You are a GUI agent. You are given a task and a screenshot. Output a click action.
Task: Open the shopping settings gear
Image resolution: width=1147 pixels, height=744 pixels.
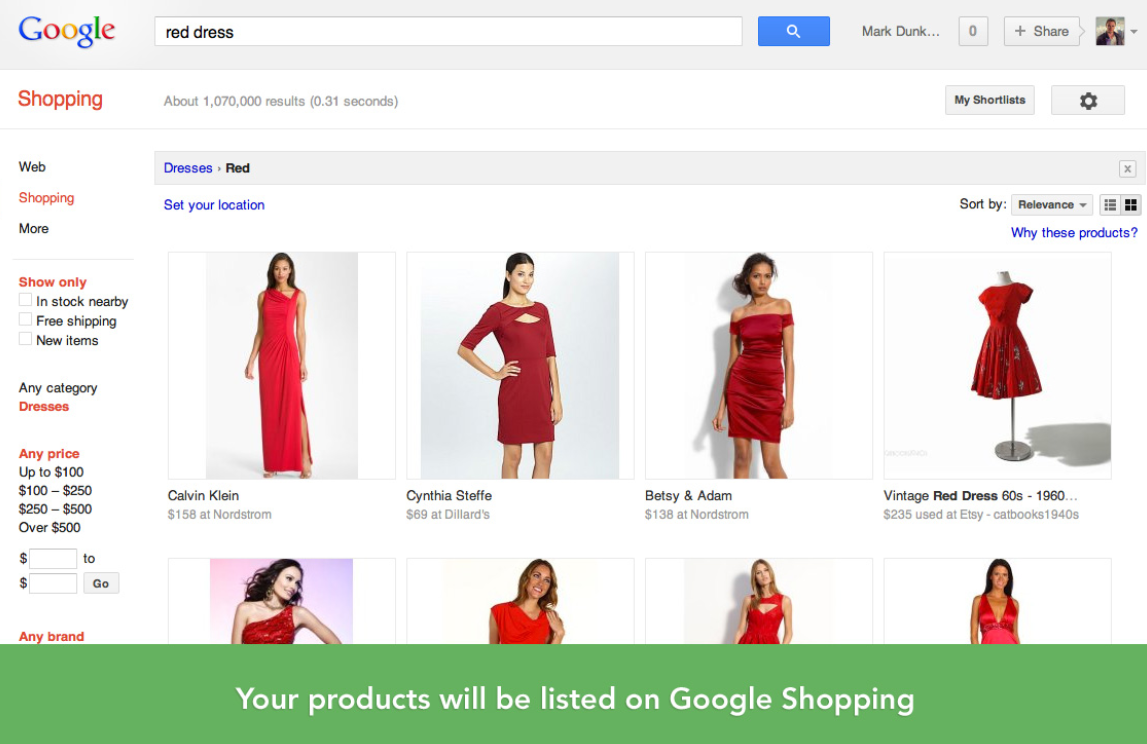coord(1087,100)
